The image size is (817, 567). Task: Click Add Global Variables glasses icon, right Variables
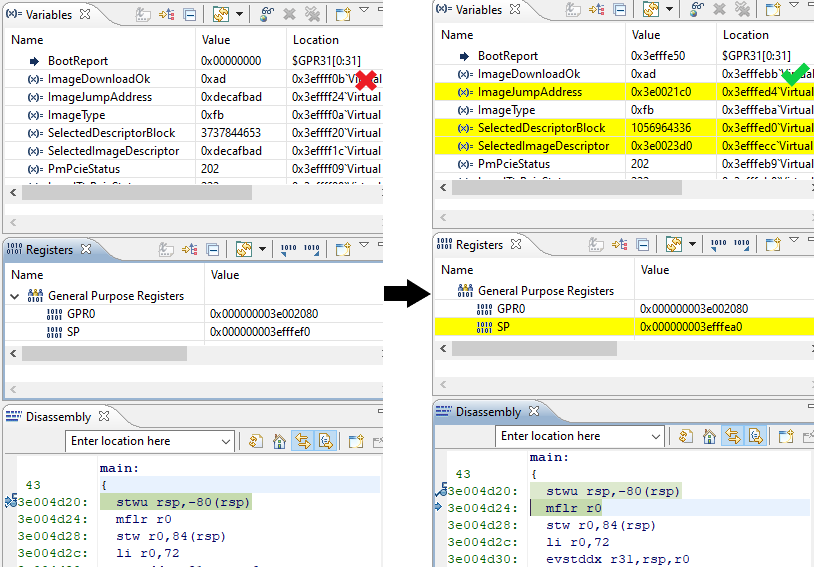697,9
